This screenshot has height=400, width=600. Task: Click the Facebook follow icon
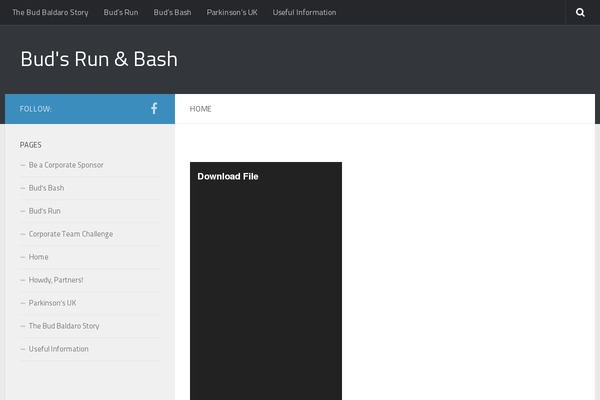(x=154, y=108)
